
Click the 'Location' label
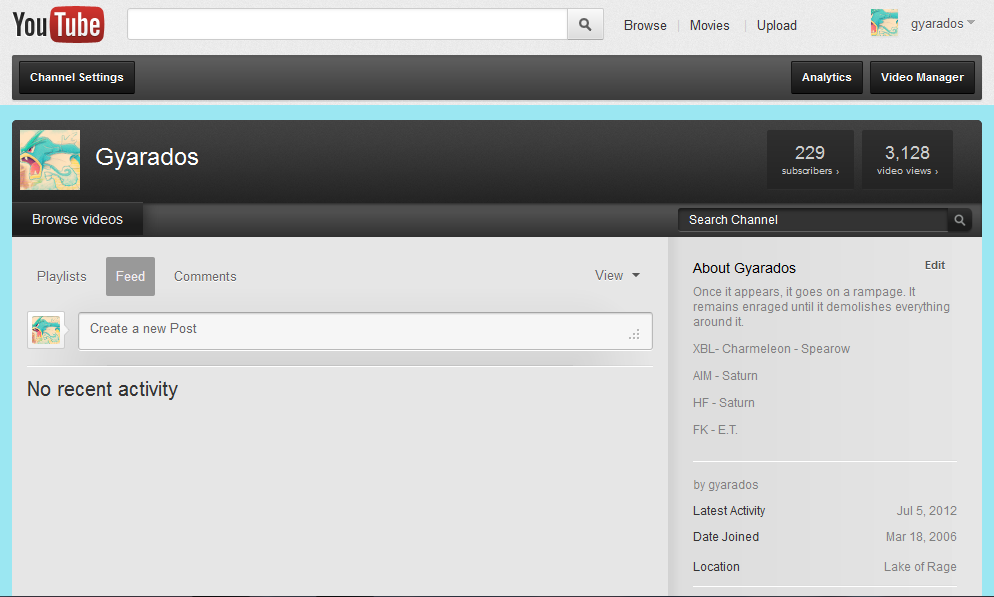[716, 567]
